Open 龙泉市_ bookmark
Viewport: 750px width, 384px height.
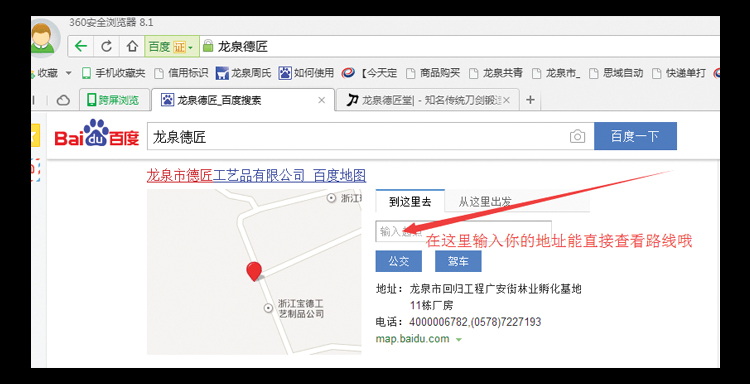[x=556, y=73]
